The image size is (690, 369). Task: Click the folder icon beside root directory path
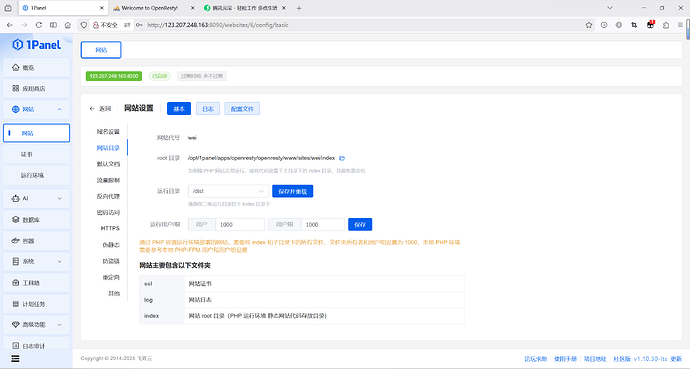click(342, 158)
